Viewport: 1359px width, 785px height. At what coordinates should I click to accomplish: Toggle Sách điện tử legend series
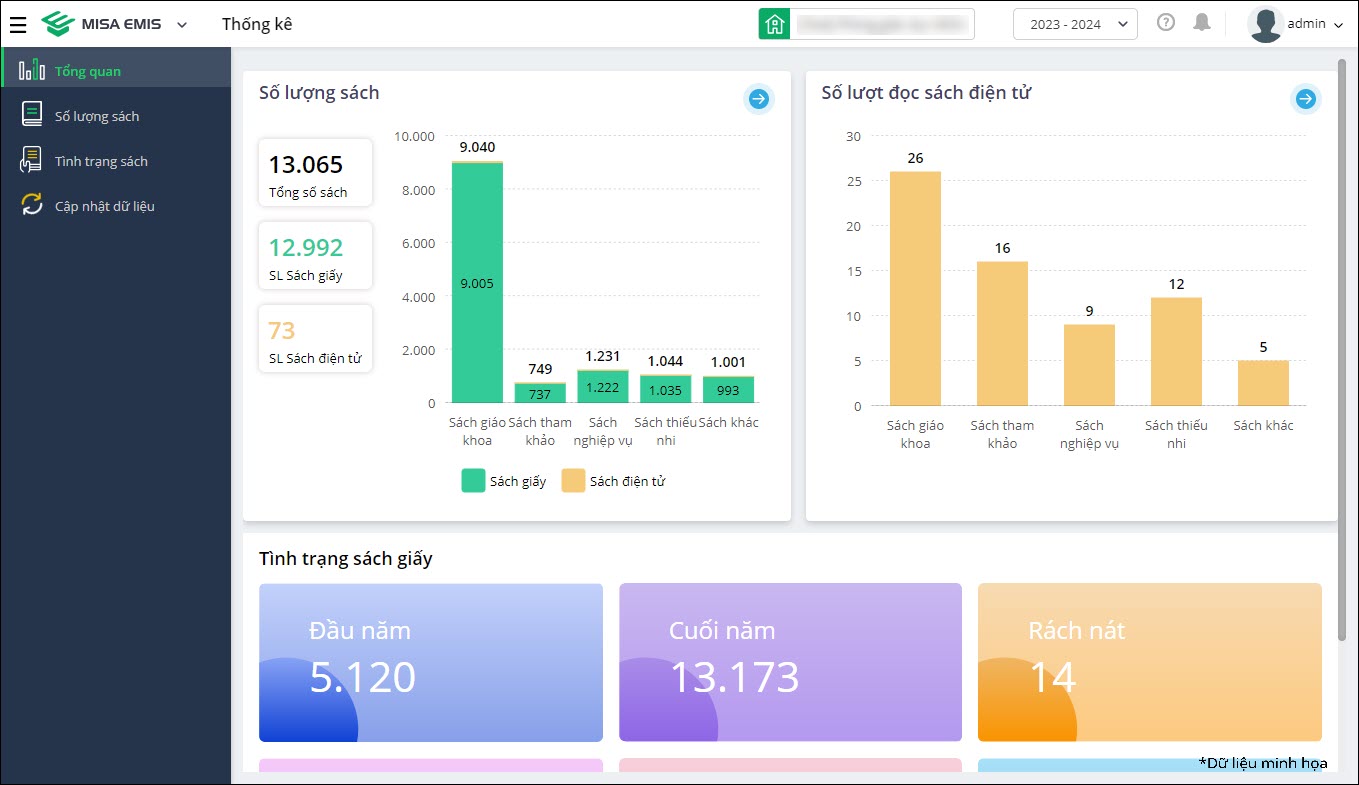pos(612,481)
